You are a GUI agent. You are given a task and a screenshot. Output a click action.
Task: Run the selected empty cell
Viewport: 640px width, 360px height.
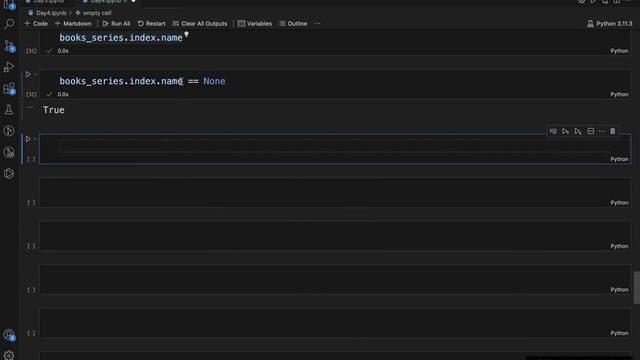28,139
